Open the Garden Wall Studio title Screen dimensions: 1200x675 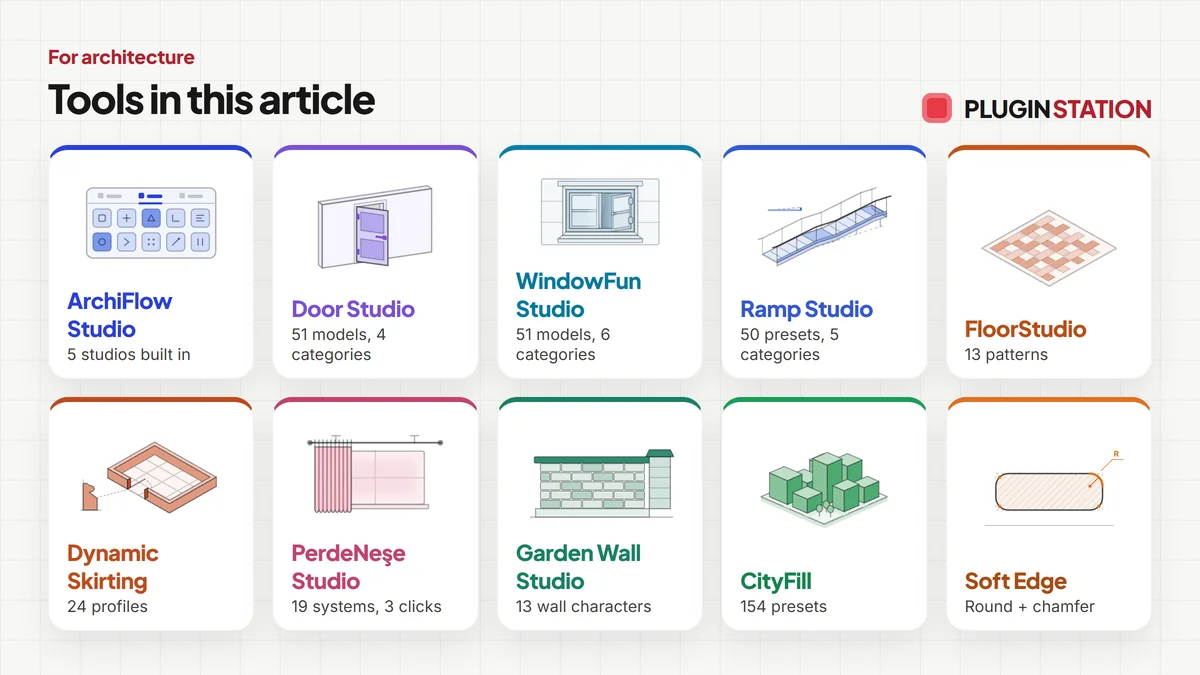coord(578,567)
